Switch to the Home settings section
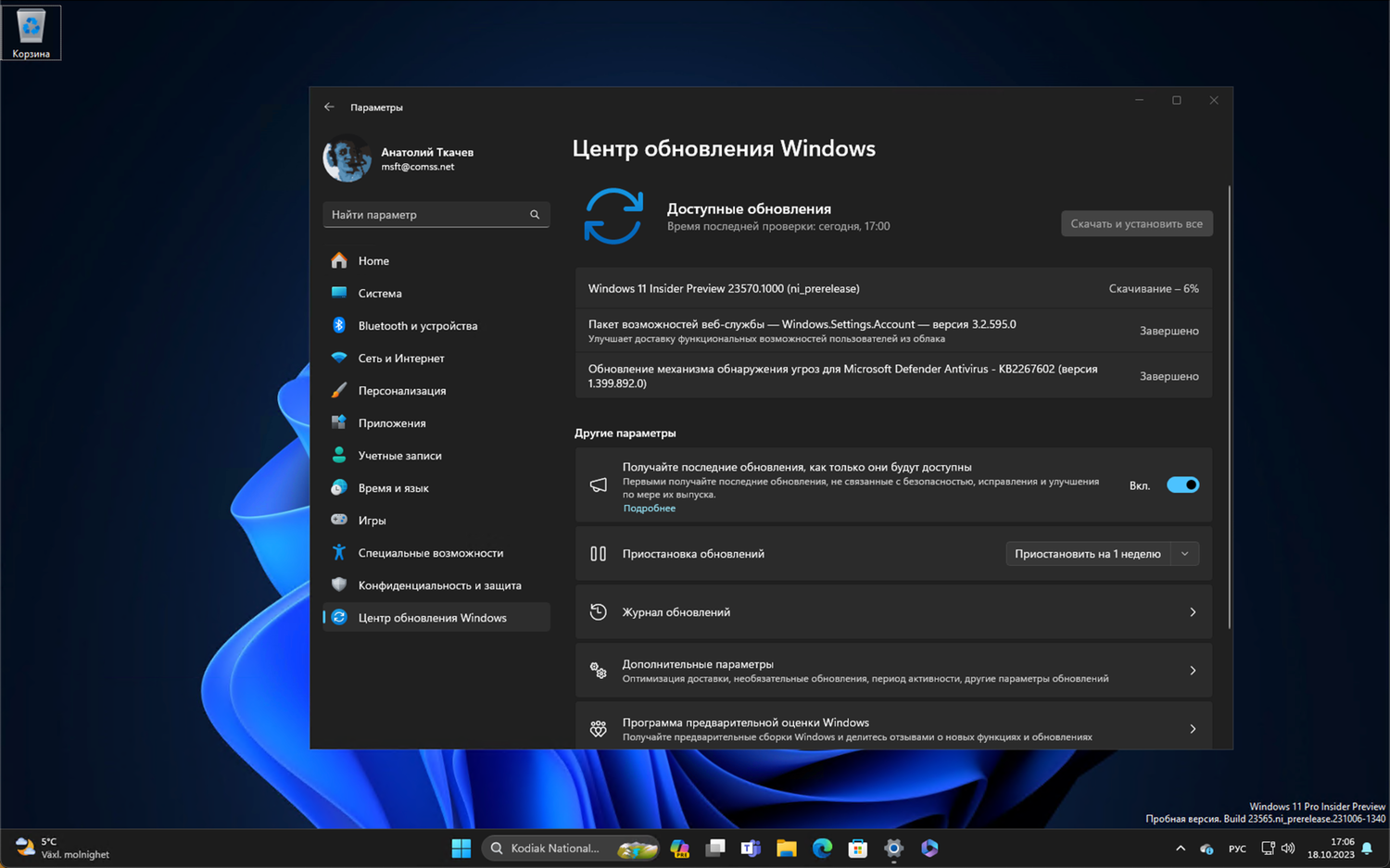 (373, 260)
